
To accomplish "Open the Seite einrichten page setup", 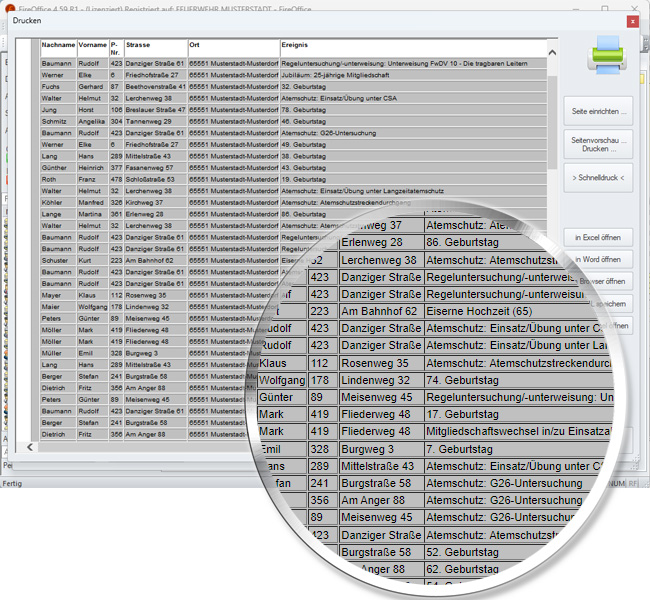I will tap(598, 111).
